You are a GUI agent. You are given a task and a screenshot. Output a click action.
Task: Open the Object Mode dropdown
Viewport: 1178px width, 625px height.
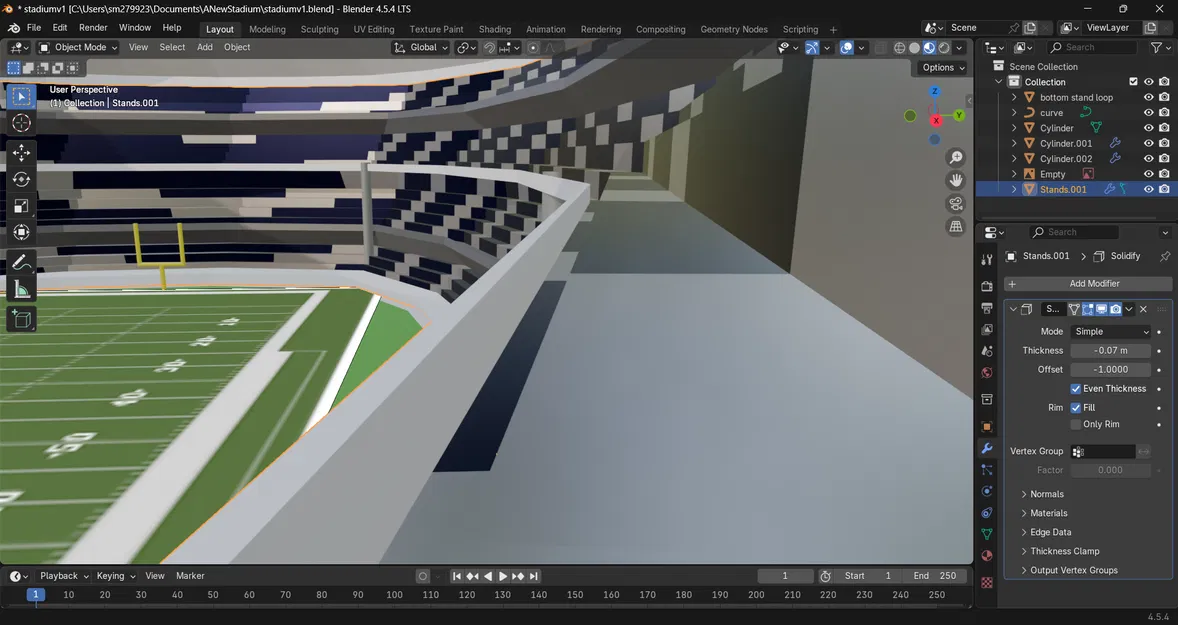pyautogui.click(x=78, y=47)
